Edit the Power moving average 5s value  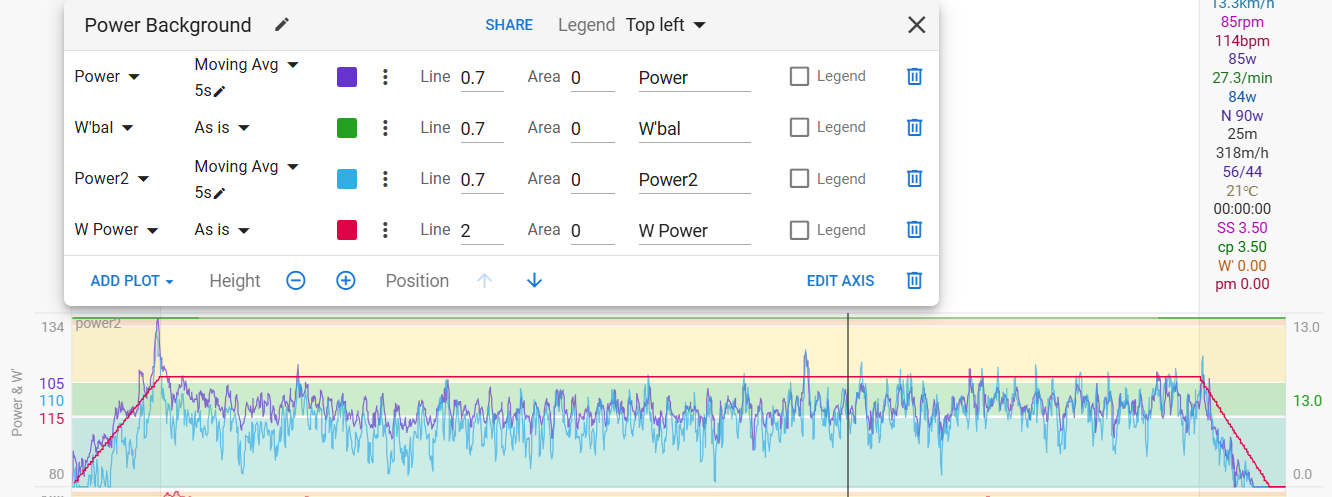219,91
